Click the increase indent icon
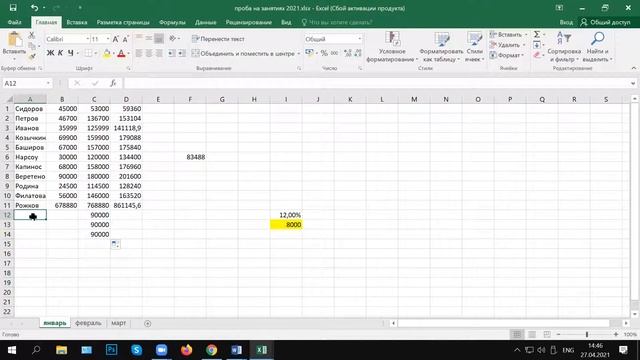Viewport: 640px width, 360px height. click(182, 53)
